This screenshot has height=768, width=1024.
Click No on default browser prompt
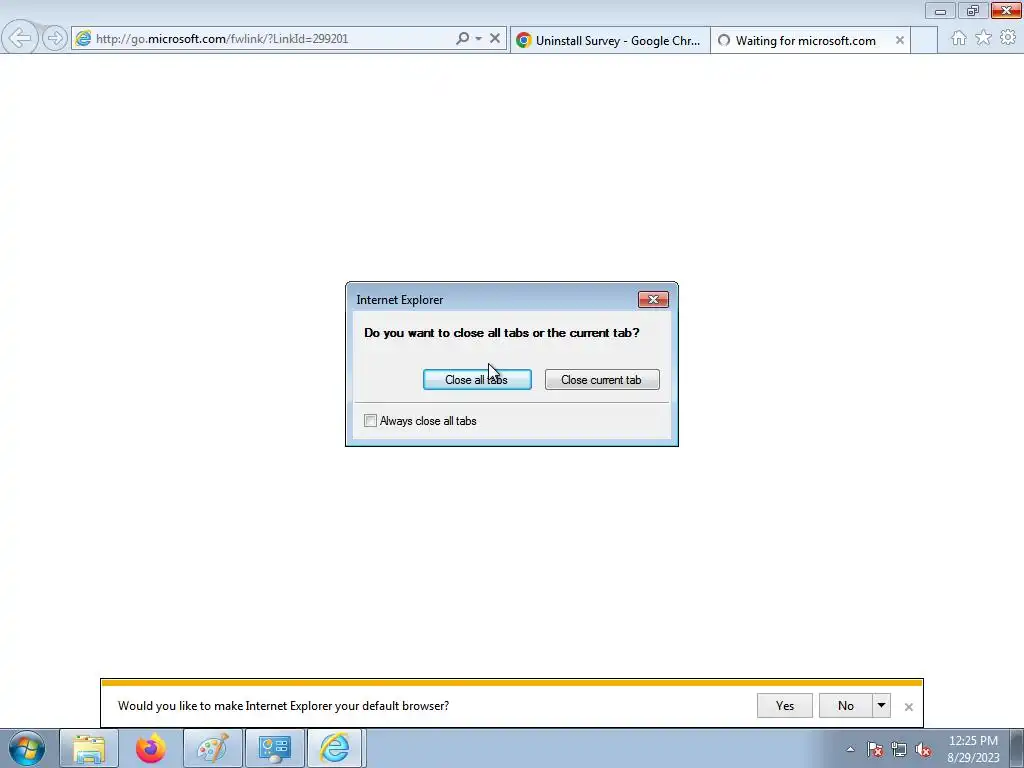[x=846, y=705]
